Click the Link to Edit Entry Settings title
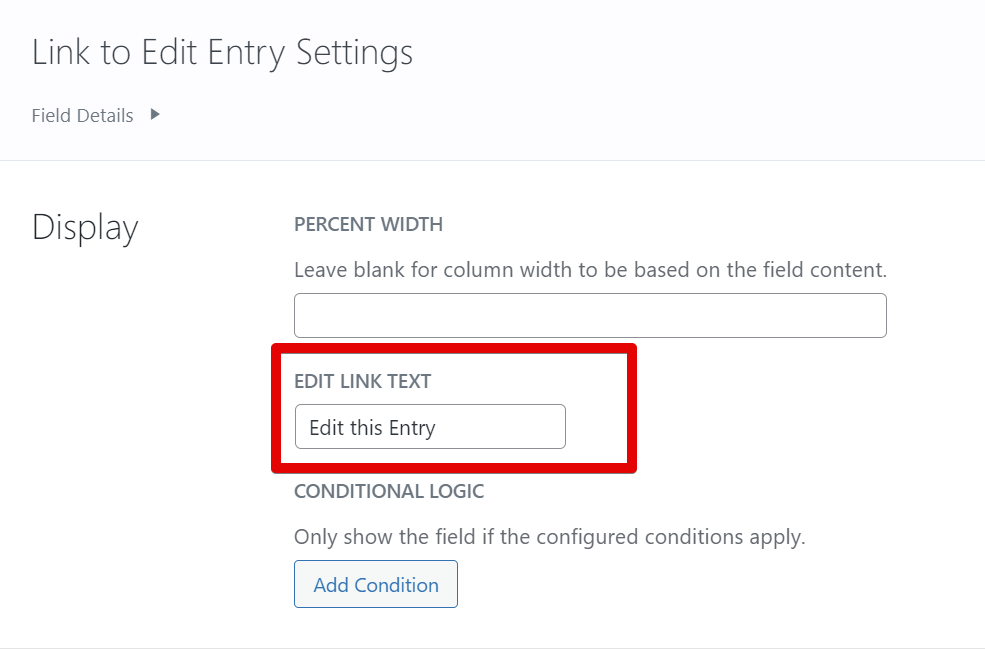 pos(222,52)
